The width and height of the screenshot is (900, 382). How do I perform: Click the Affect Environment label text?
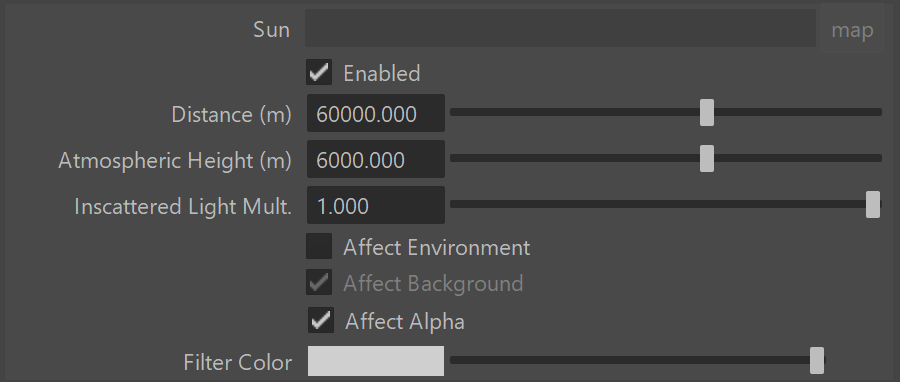tap(437, 247)
